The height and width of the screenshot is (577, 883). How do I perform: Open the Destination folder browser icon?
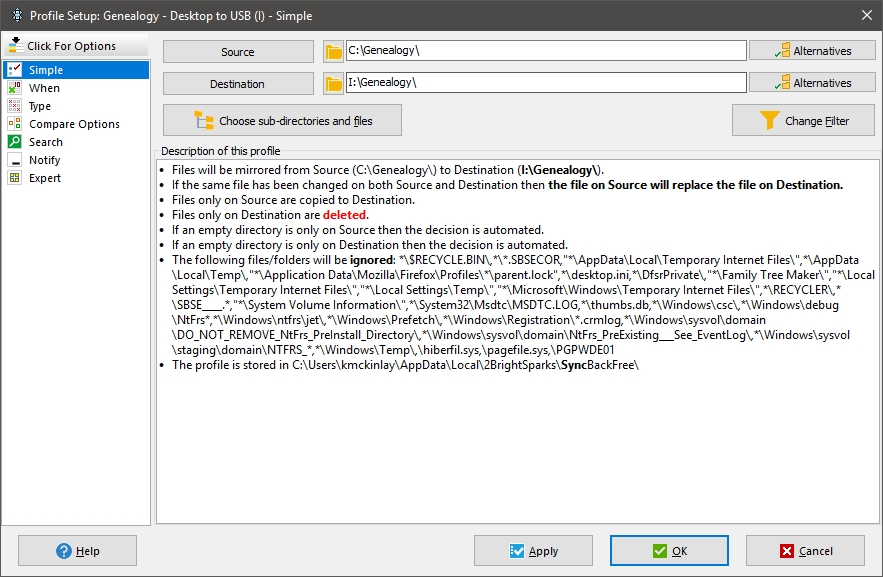click(x=334, y=82)
